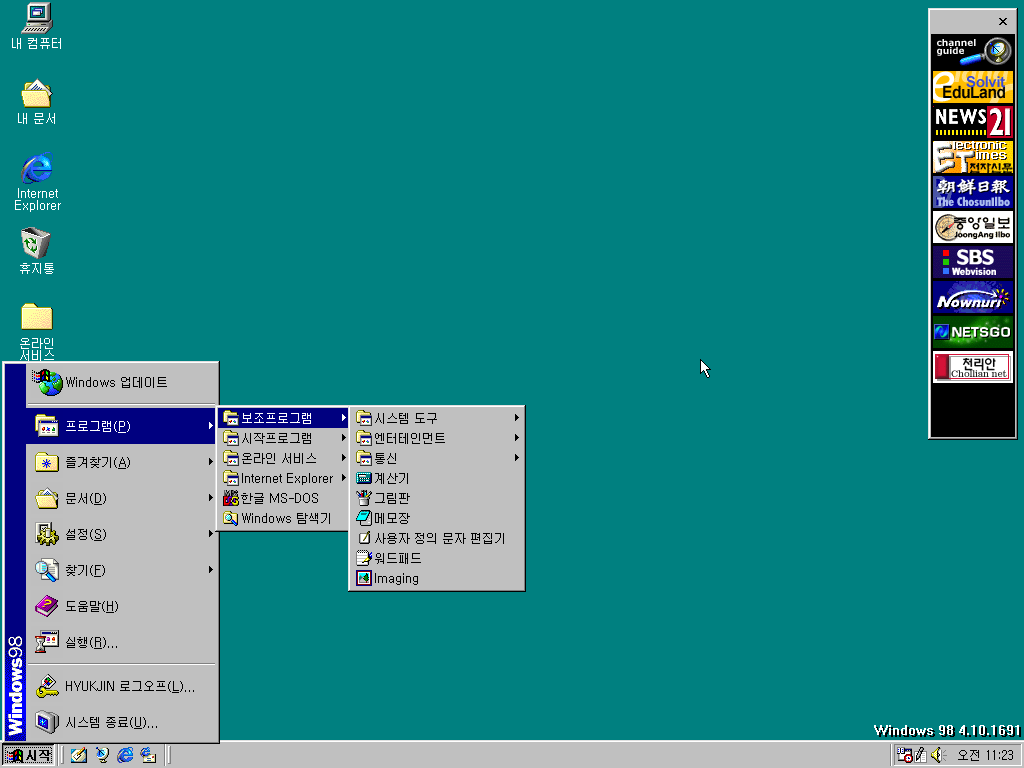Image resolution: width=1024 pixels, height=768 pixels.
Task: Open 찾기(F) in Start menu
Action: 121,570
